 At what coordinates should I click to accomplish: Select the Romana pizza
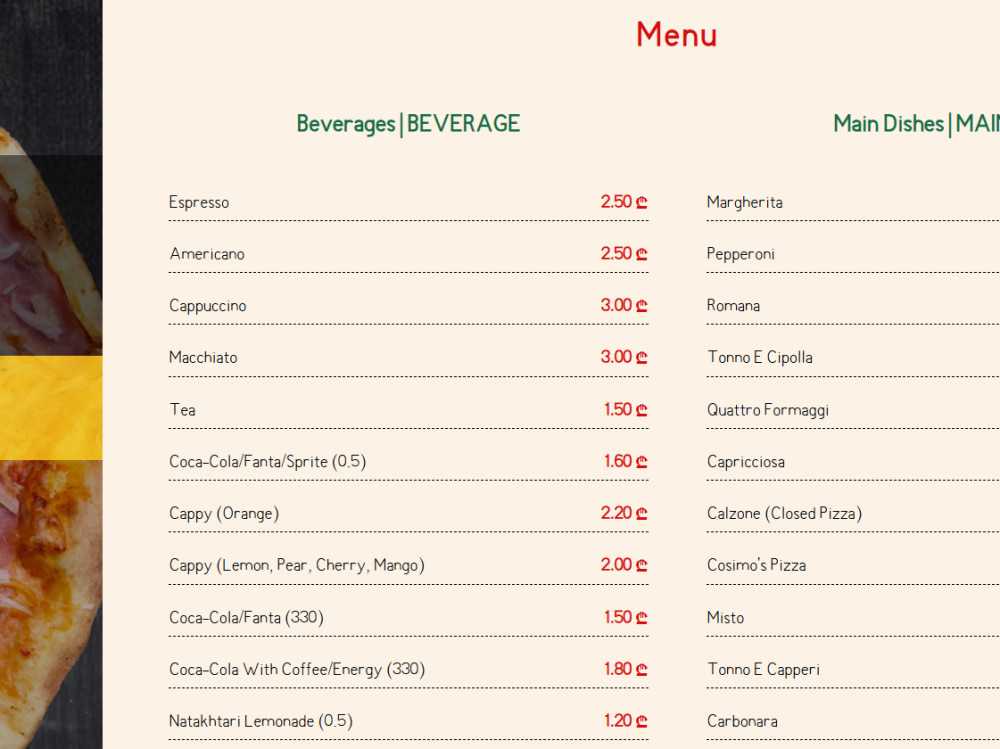[x=733, y=306]
